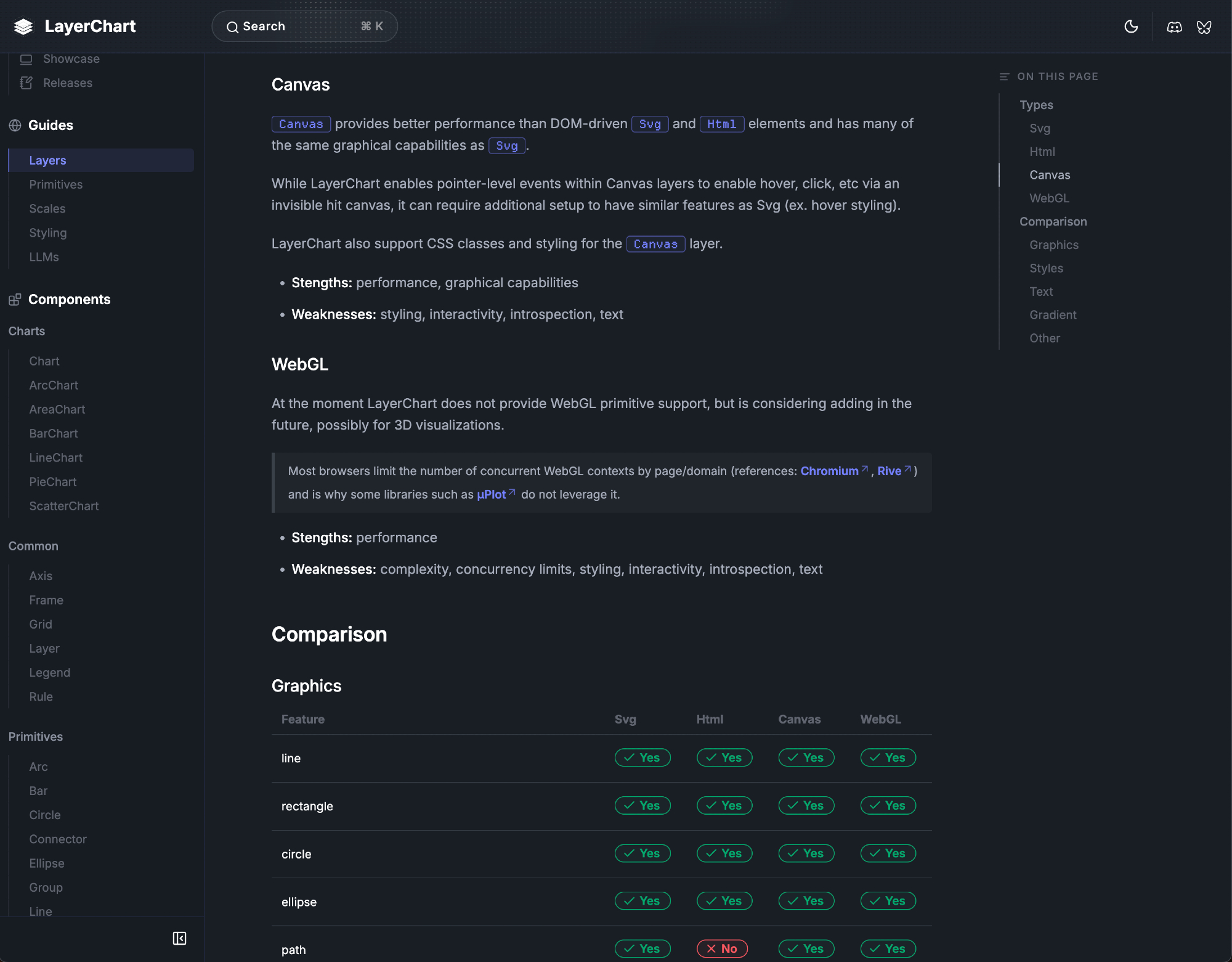This screenshot has width=1232, height=962.
Task: Expand the Comparison outline section
Action: click(x=1053, y=221)
